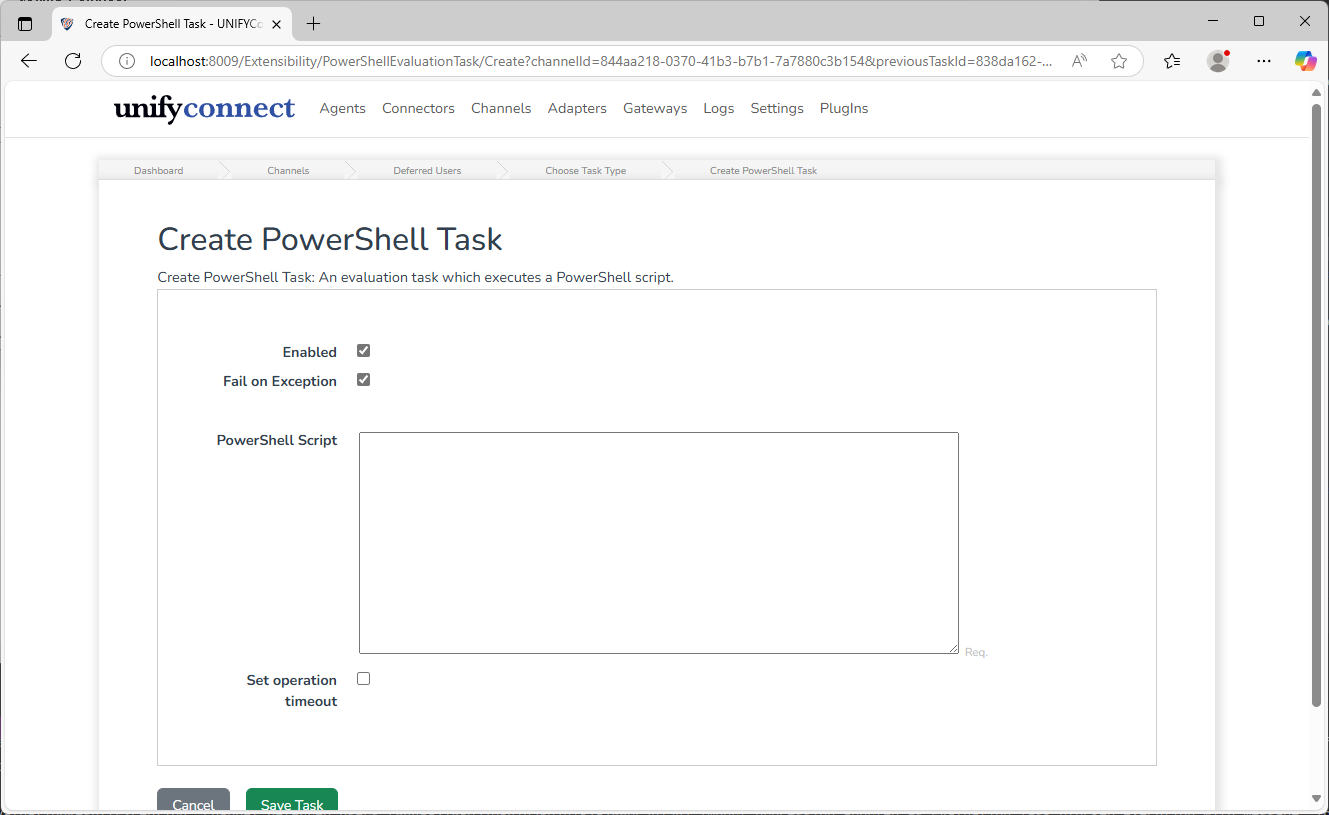Click the Save Task button
The height and width of the screenshot is (815, 1329).
(292, 801)
